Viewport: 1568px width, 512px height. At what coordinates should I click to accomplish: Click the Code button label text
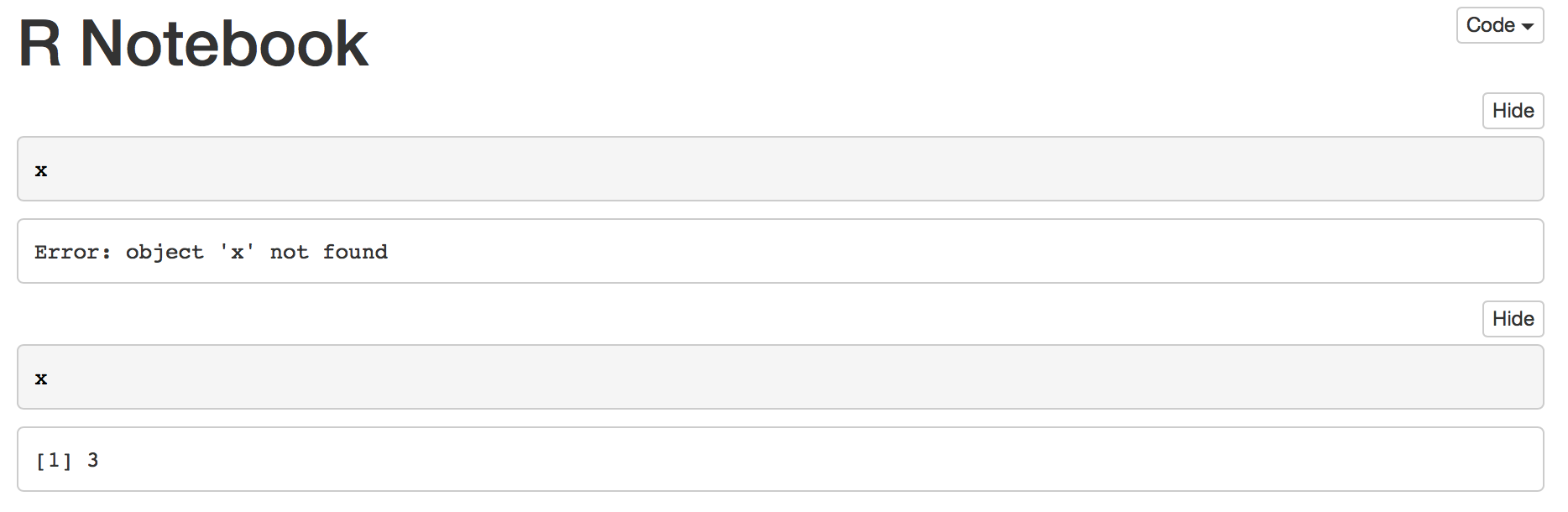tap(1490, 25)
